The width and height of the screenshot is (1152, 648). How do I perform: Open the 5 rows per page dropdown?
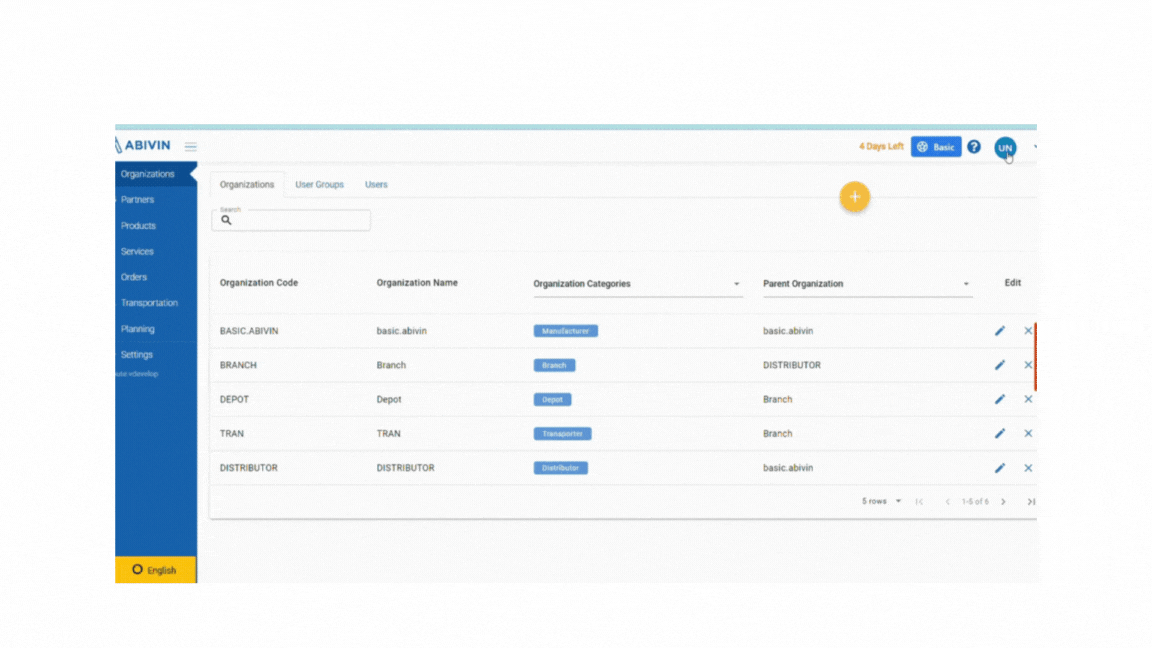tap(882, 501)
